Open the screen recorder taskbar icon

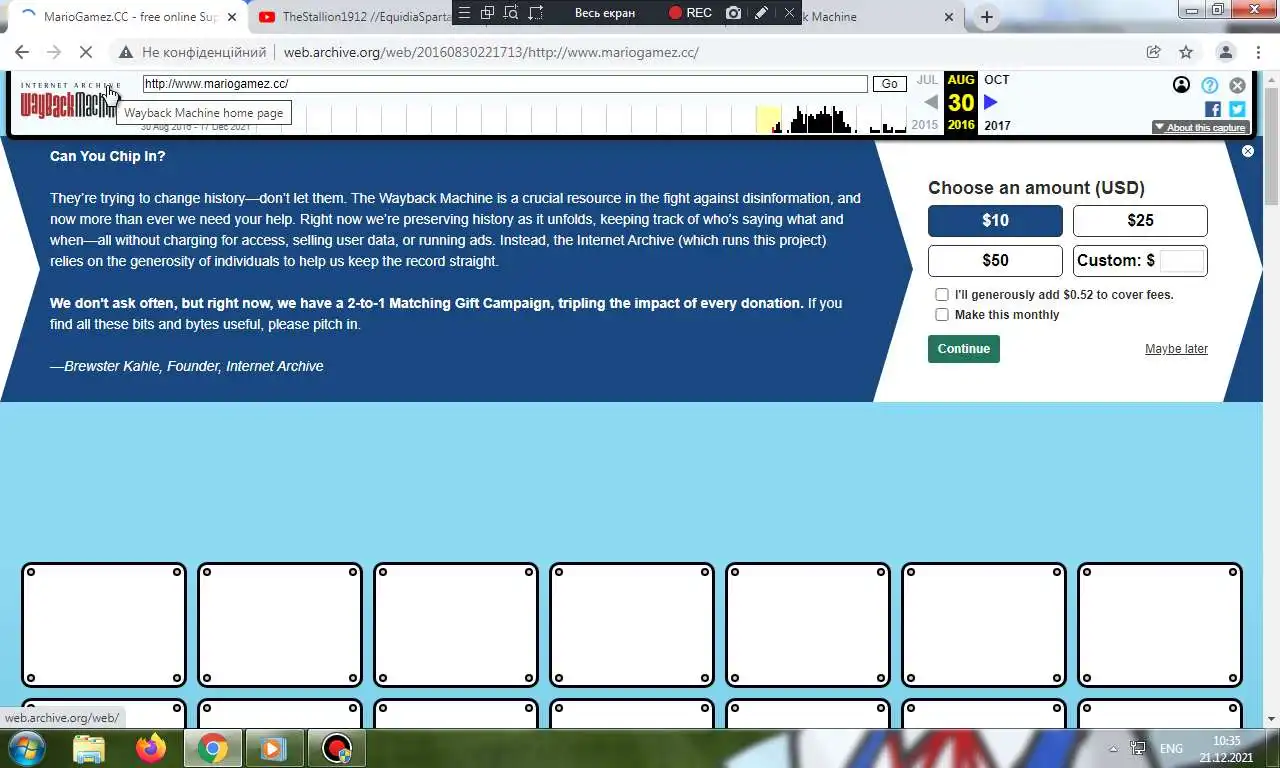[x=337, y=748]
